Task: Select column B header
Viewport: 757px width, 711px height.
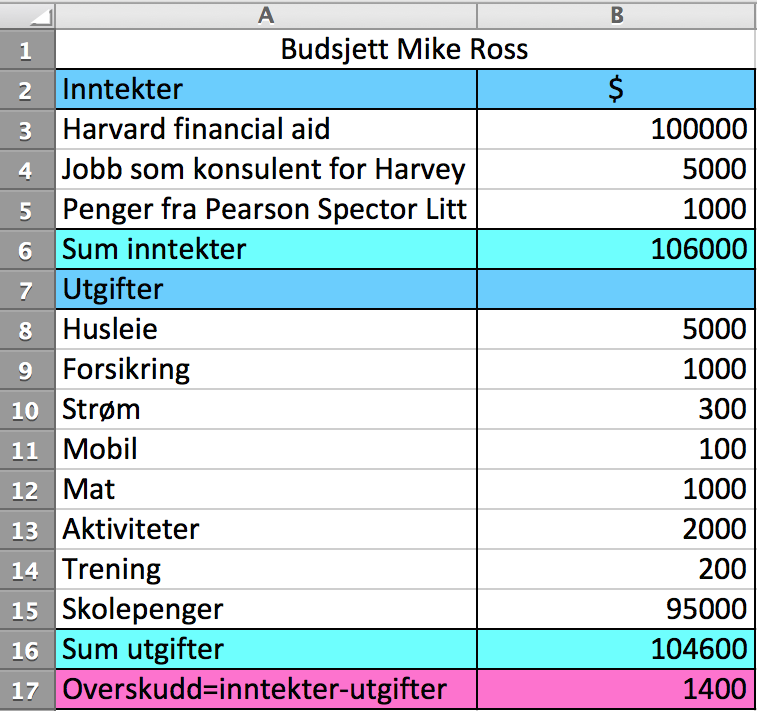Action: [616, 15]
